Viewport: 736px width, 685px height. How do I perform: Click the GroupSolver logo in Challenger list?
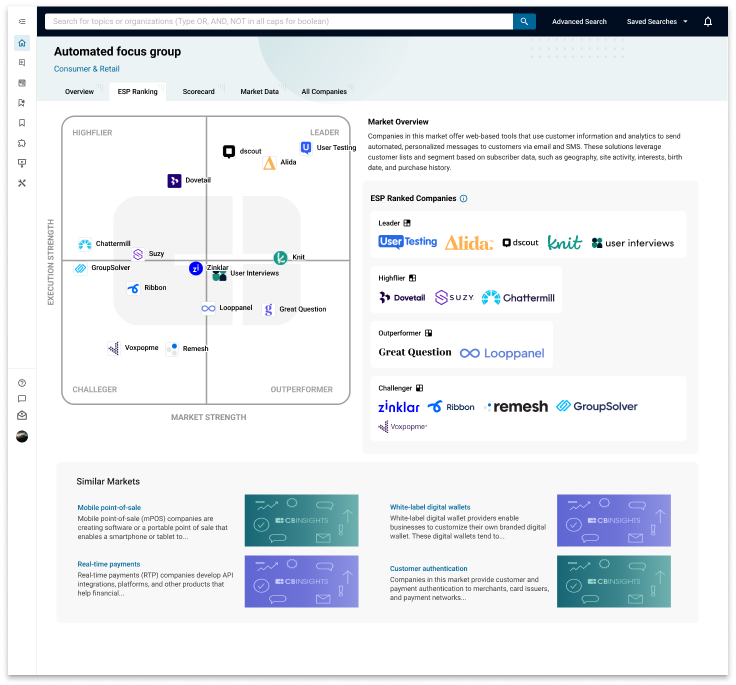pyautogui.click(x=597, y=406)
